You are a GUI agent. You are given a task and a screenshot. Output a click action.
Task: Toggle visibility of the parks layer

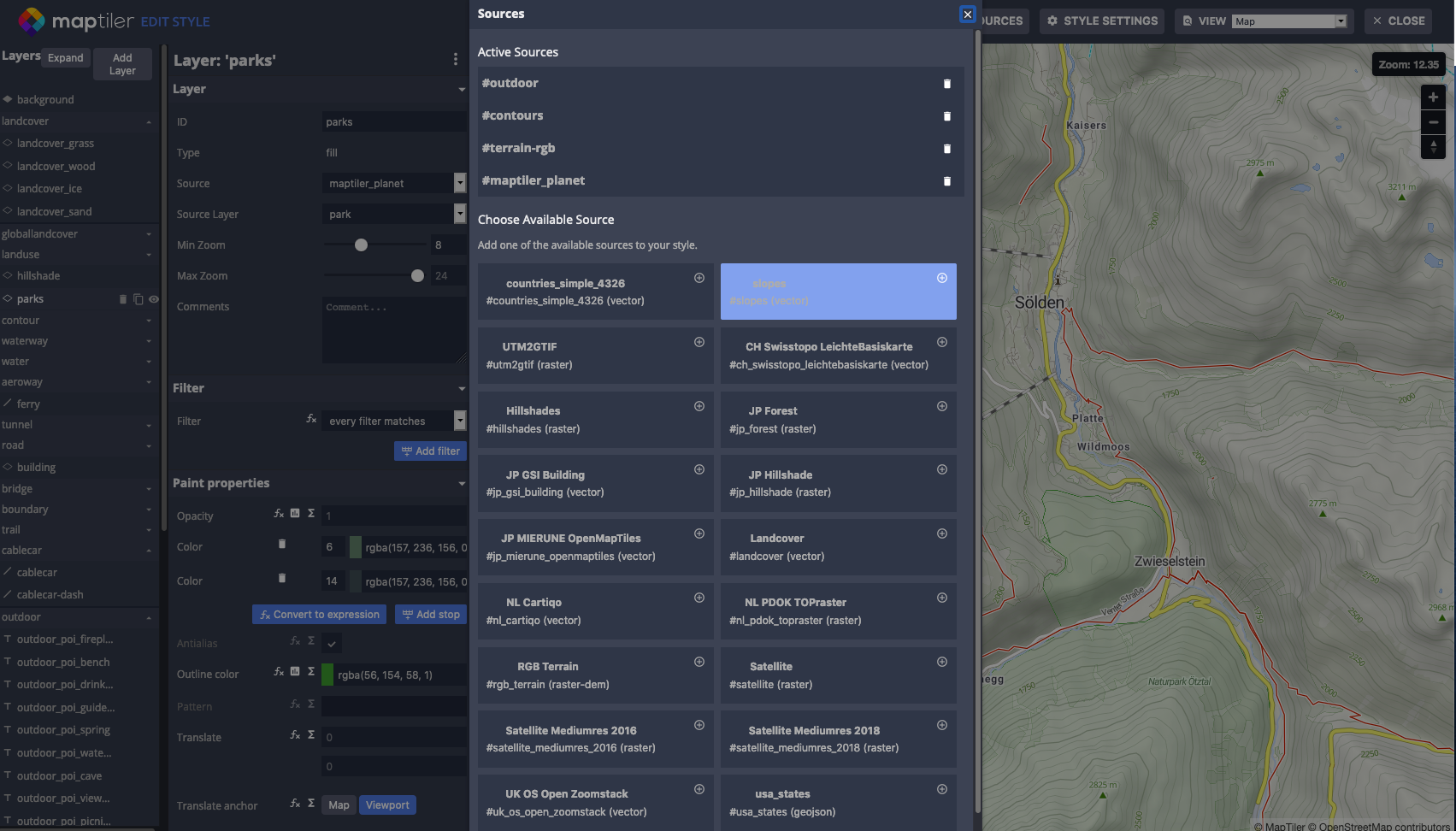point(154,299)
